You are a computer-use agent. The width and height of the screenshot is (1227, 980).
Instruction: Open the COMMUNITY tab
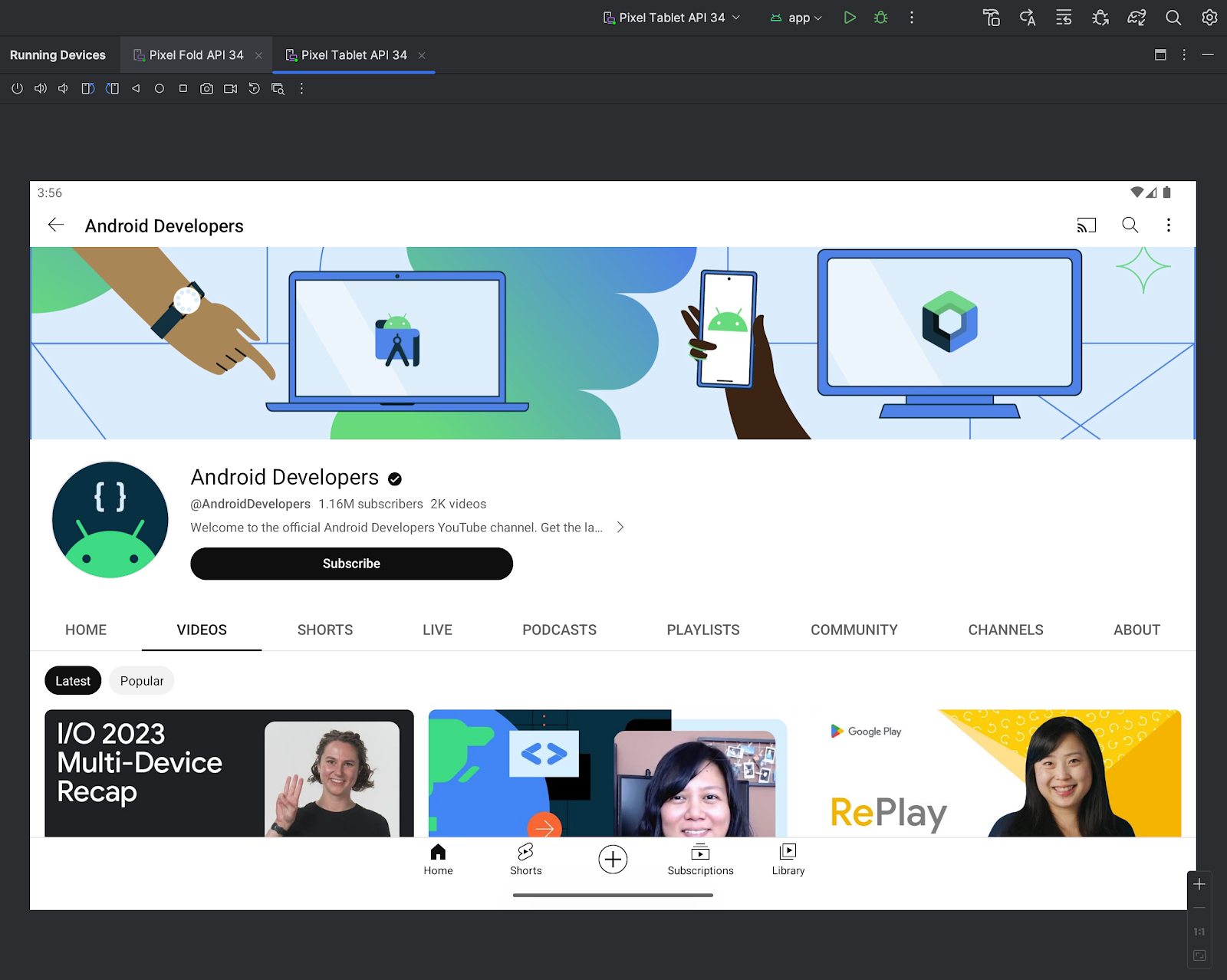click(854, 630)
